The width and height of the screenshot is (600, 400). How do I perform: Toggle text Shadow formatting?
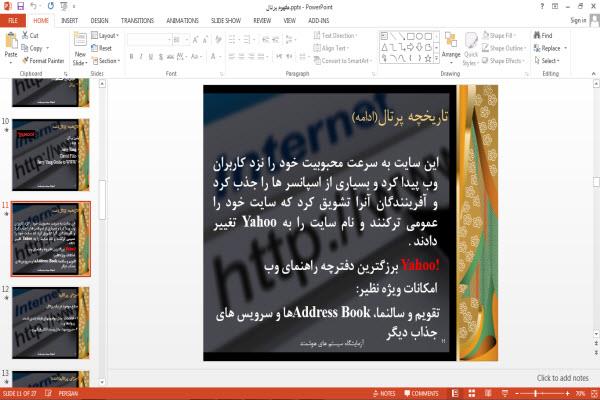(161, 57)
